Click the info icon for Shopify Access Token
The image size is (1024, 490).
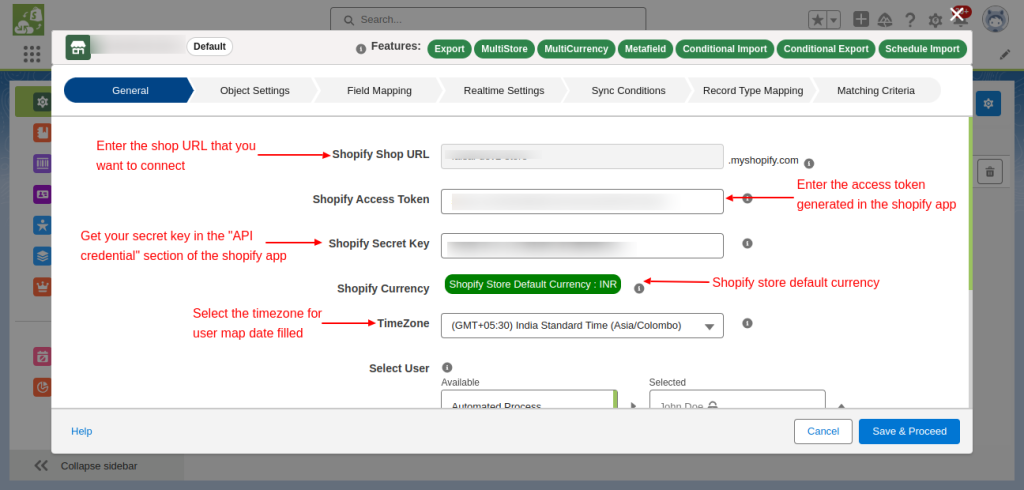747,198
